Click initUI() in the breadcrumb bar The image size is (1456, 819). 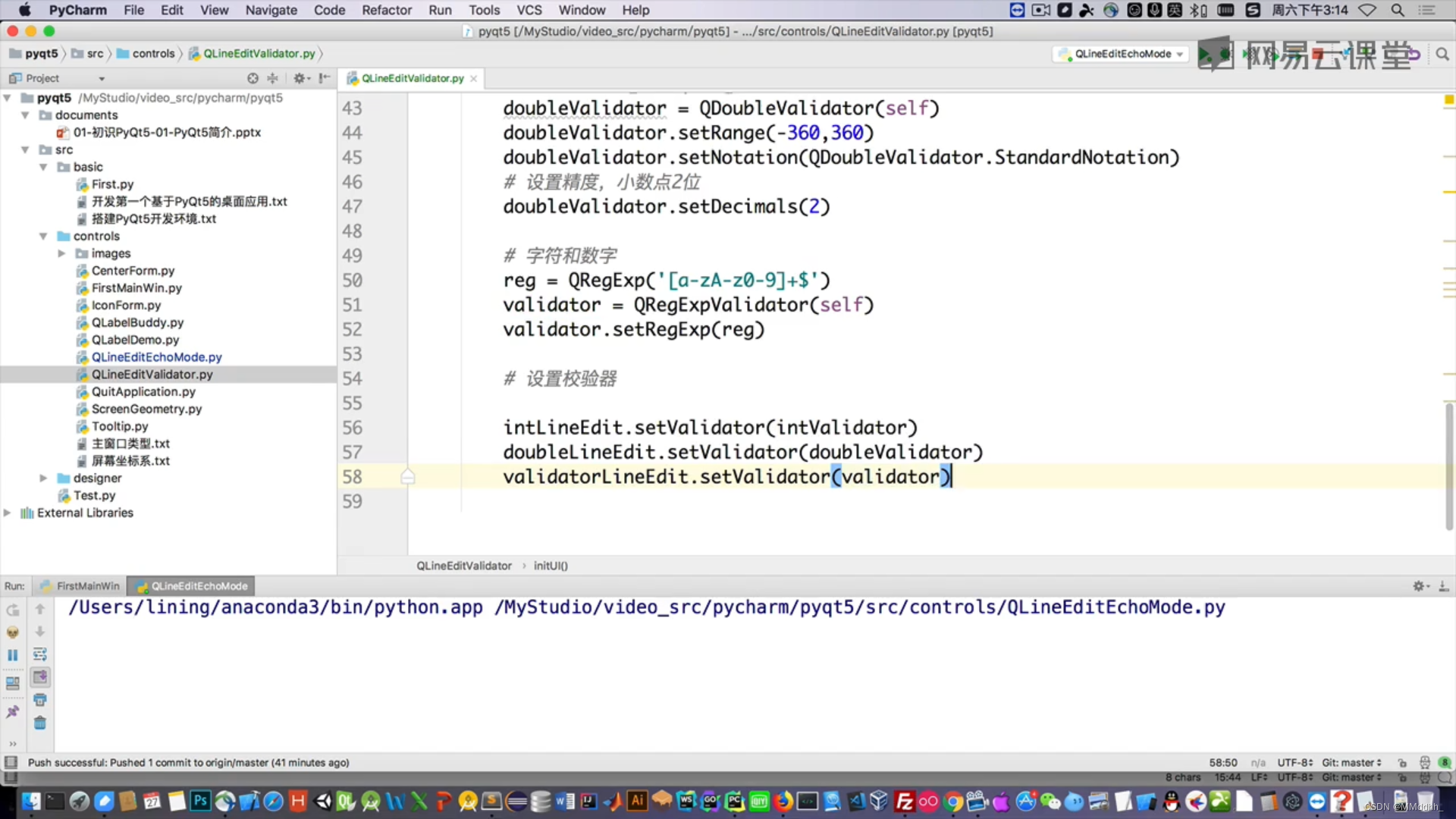[x=551, y=565]
